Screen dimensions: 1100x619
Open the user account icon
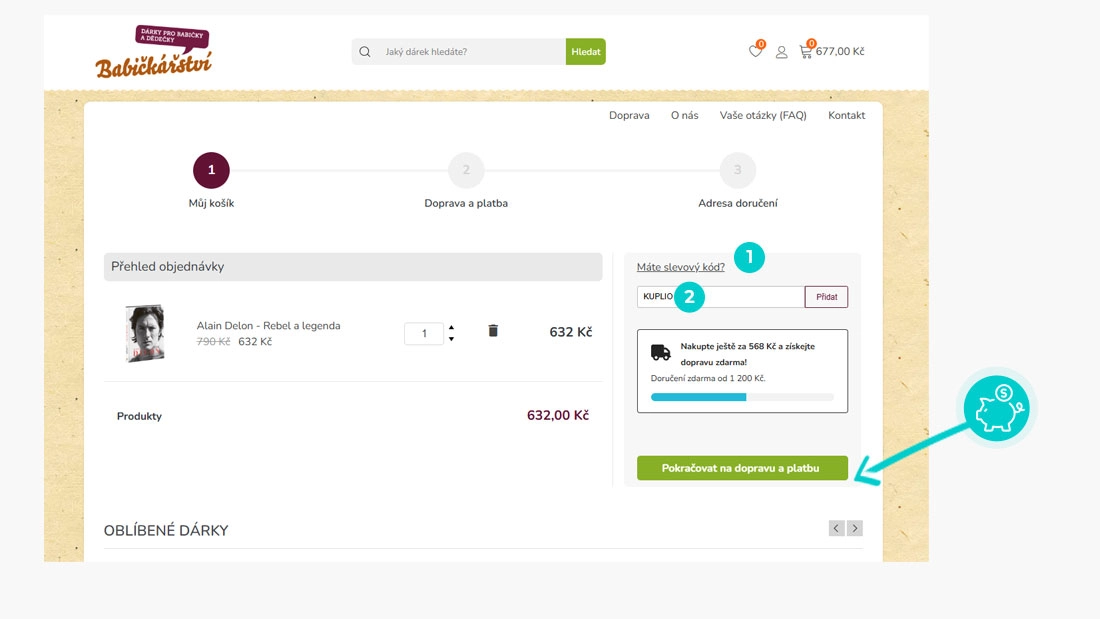[782, 52]
